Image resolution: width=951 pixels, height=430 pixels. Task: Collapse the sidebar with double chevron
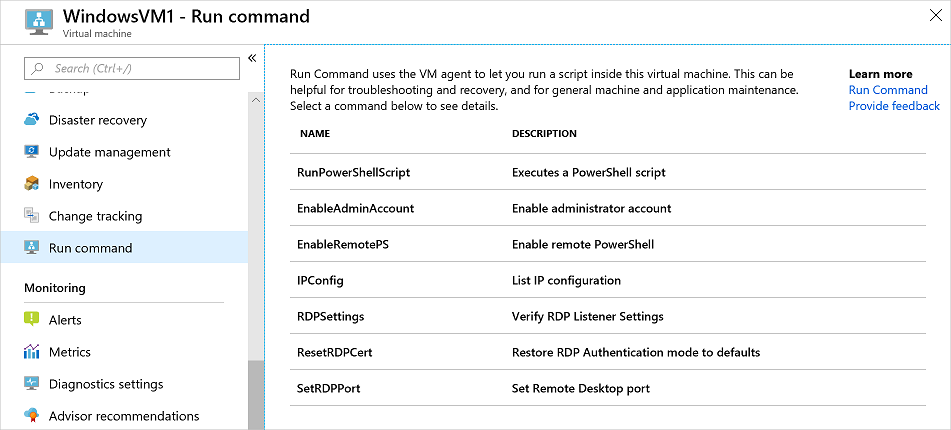pyautogui.click(x=252, y=58)
